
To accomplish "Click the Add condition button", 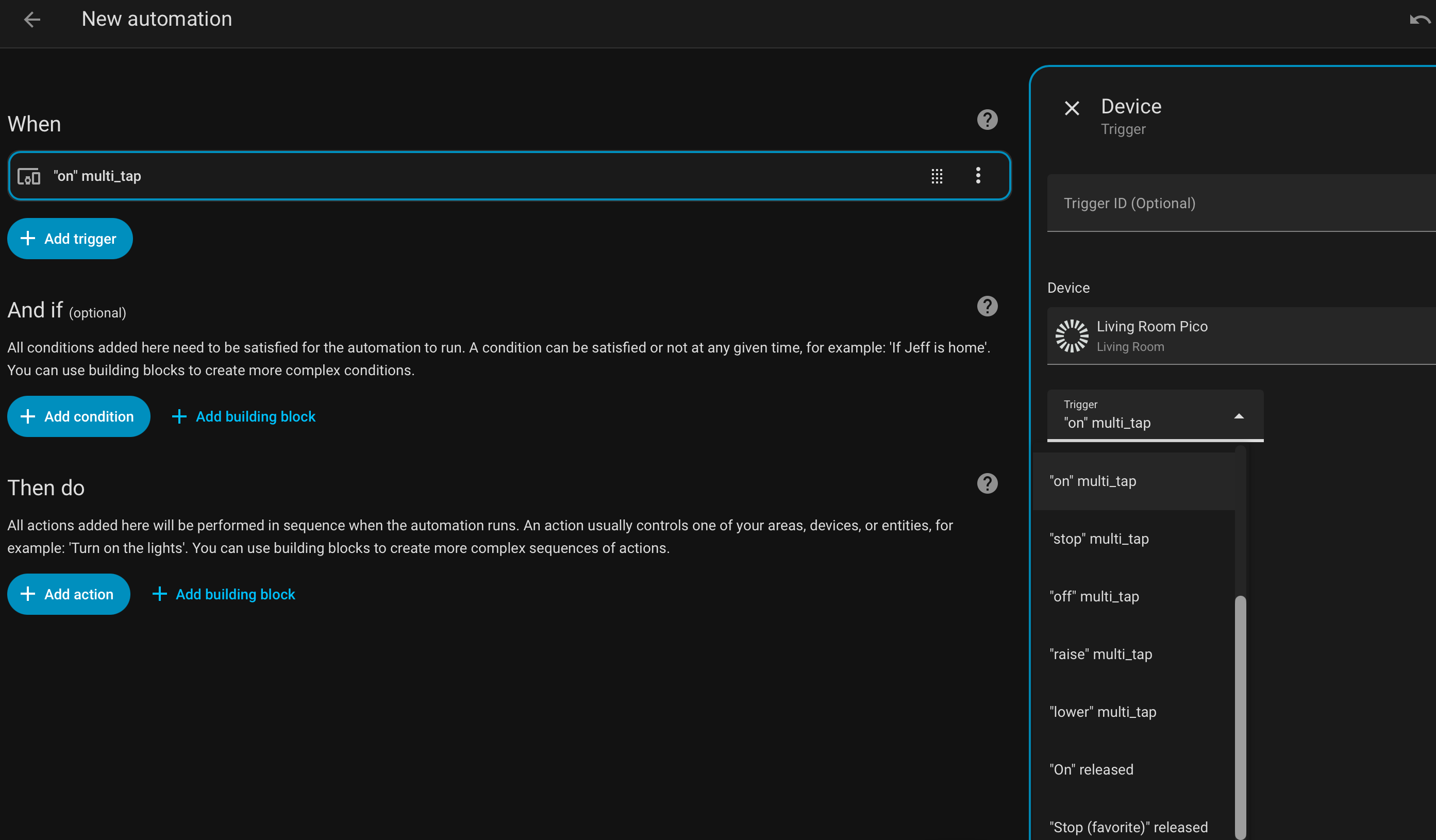I will coord(79,416).
